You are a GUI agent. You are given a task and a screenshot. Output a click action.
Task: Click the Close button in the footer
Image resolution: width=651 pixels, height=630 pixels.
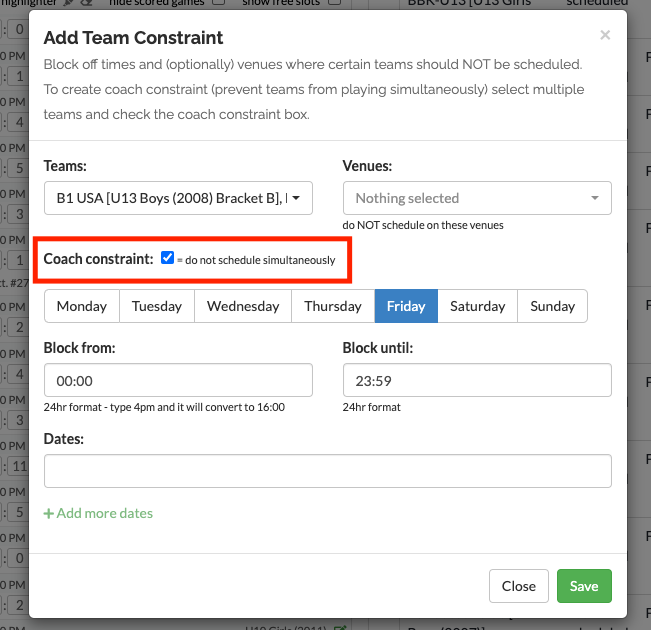click(x=519, y=586)
